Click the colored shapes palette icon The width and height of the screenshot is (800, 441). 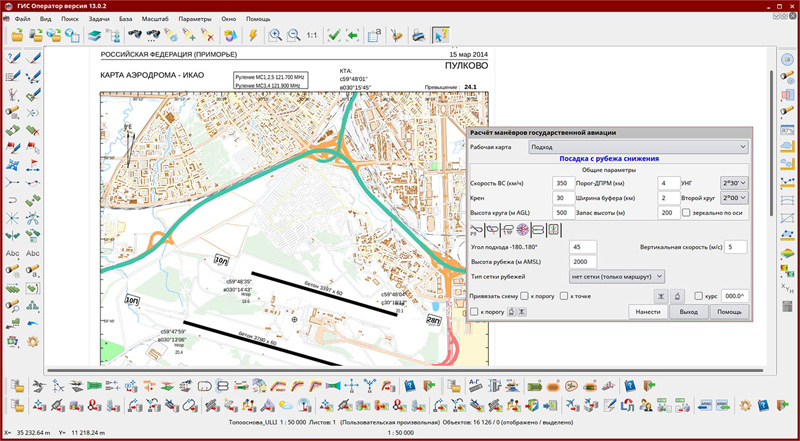(231, 35)
